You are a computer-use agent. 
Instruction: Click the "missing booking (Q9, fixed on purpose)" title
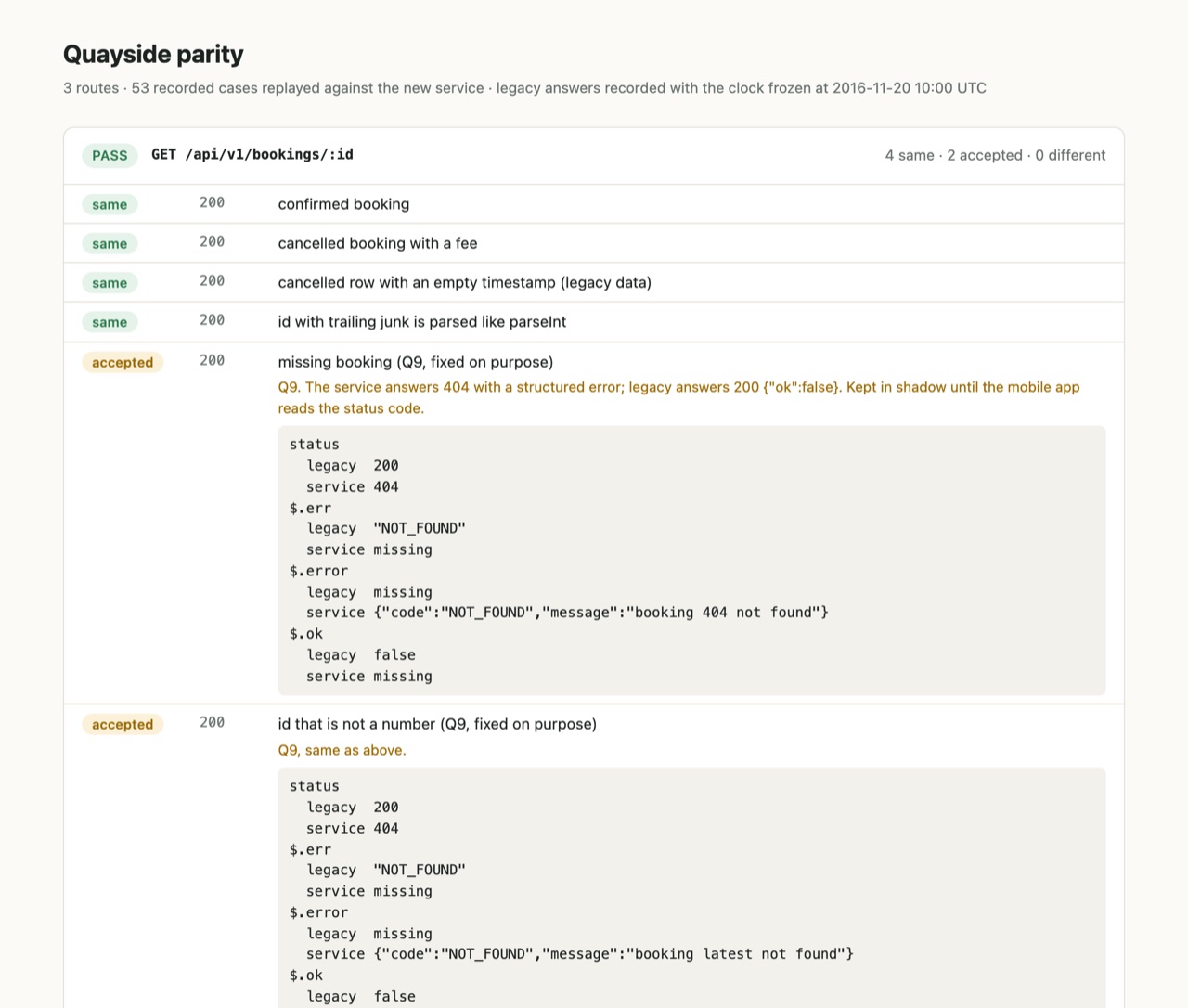(x=416, y=362)
